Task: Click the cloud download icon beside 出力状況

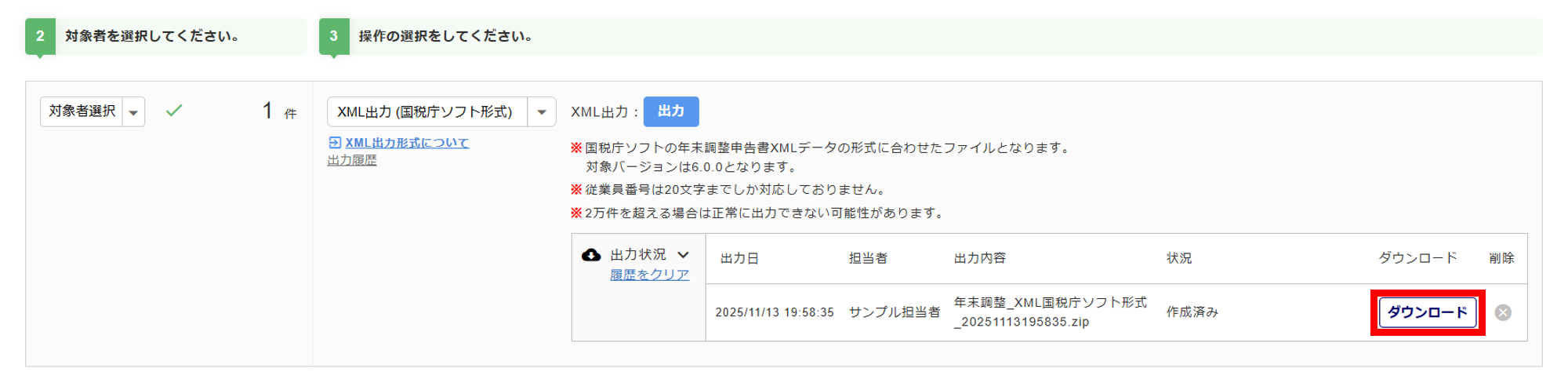Action: 591,255
